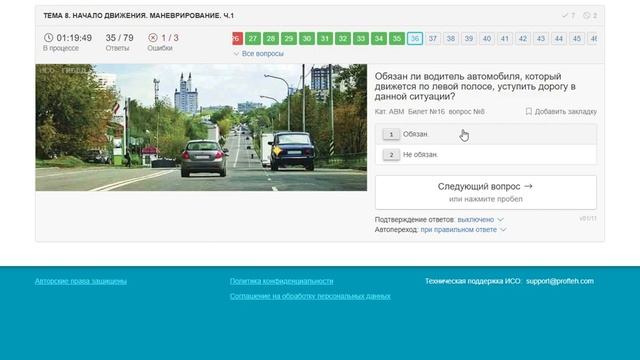Click the question text about левой полосе

475,87
